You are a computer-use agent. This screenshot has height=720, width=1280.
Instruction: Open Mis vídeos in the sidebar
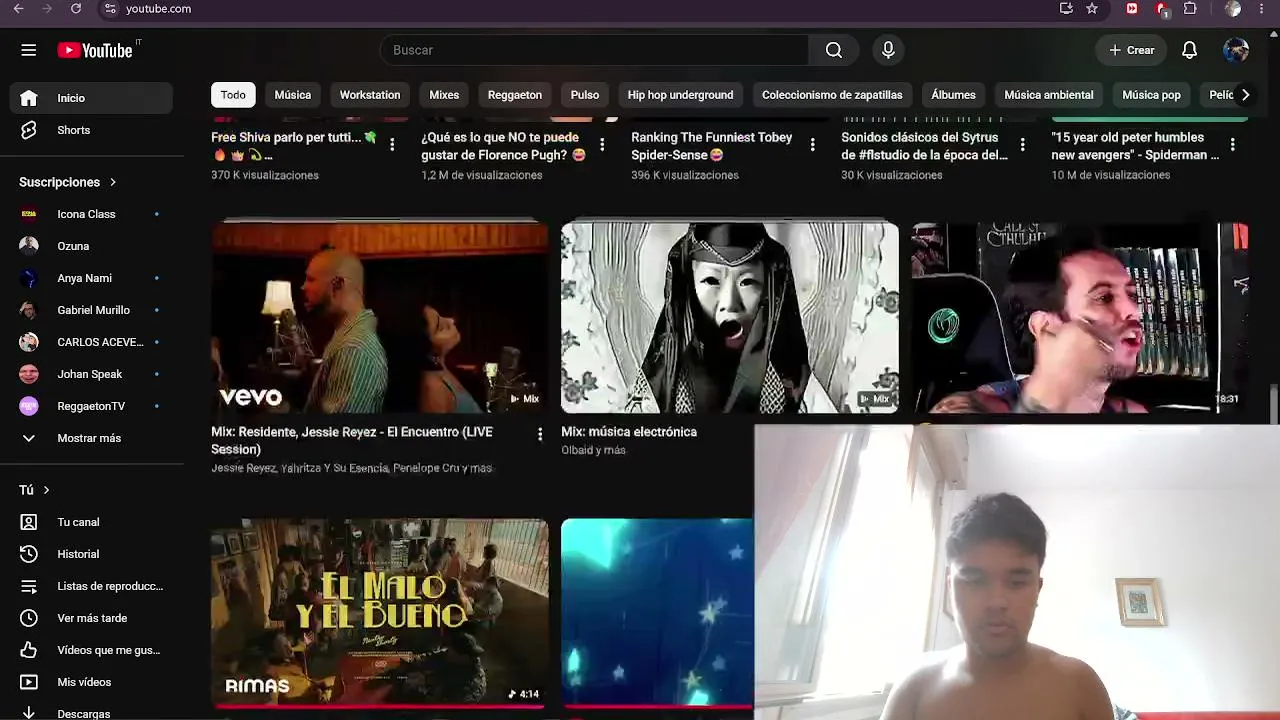tap(91, 682)
